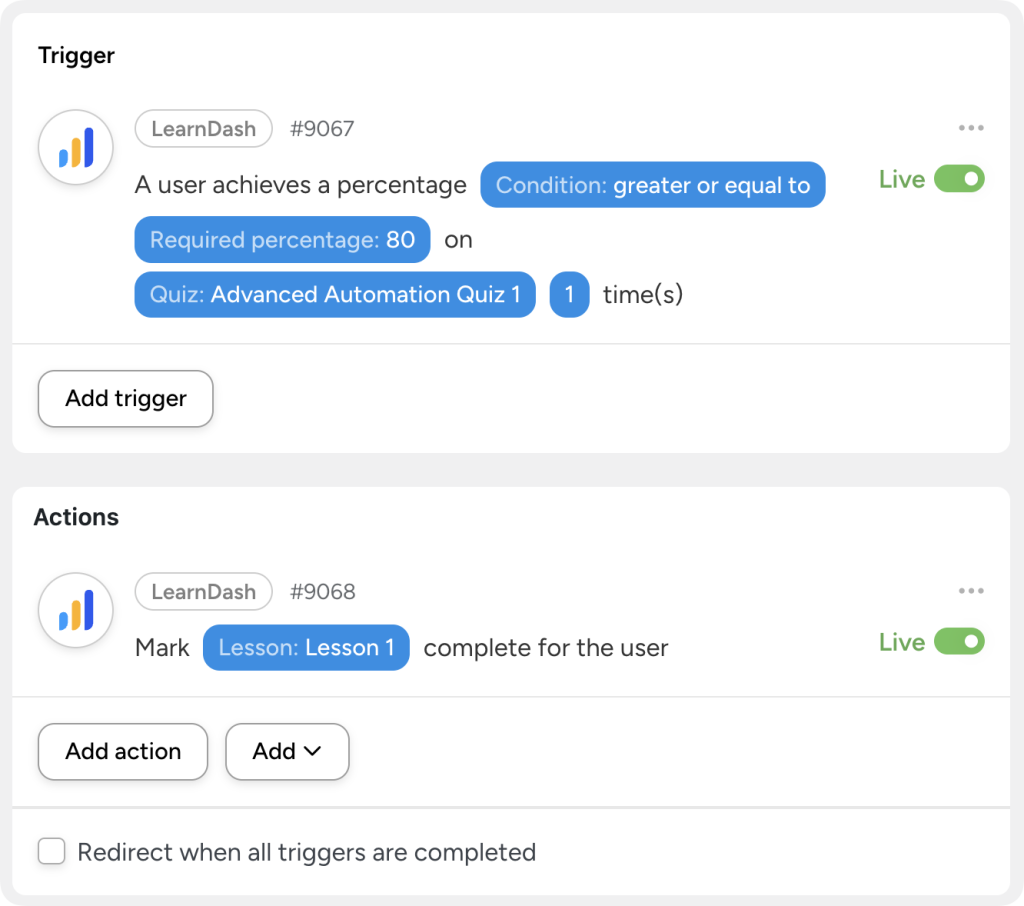Viewport: 1024px width, 906px height.
Task: Click the Actions section heading
Action: coord(77,517)
